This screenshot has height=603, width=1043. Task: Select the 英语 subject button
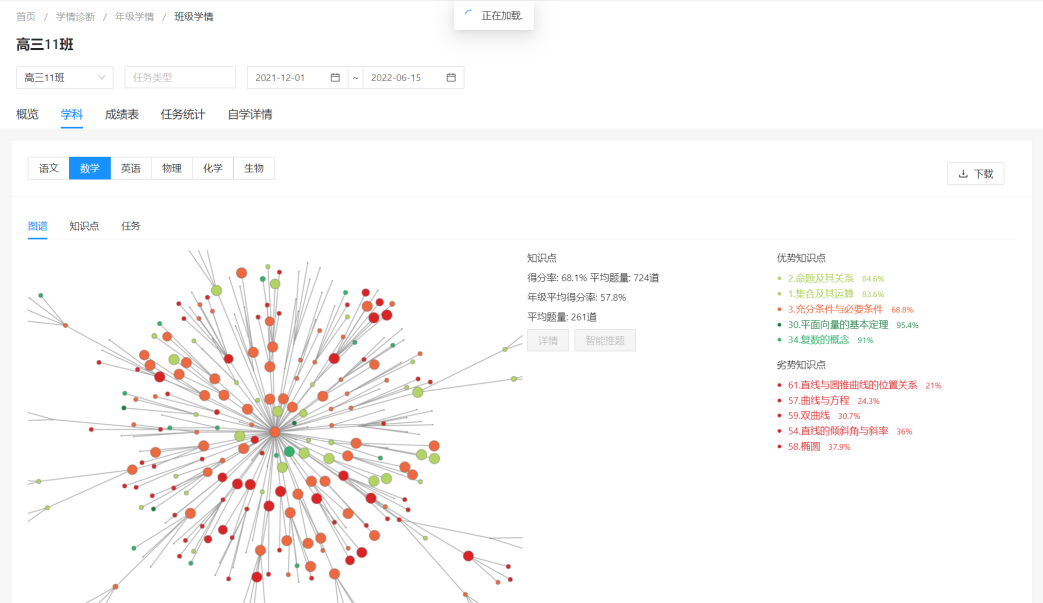(x=131, y=168)
